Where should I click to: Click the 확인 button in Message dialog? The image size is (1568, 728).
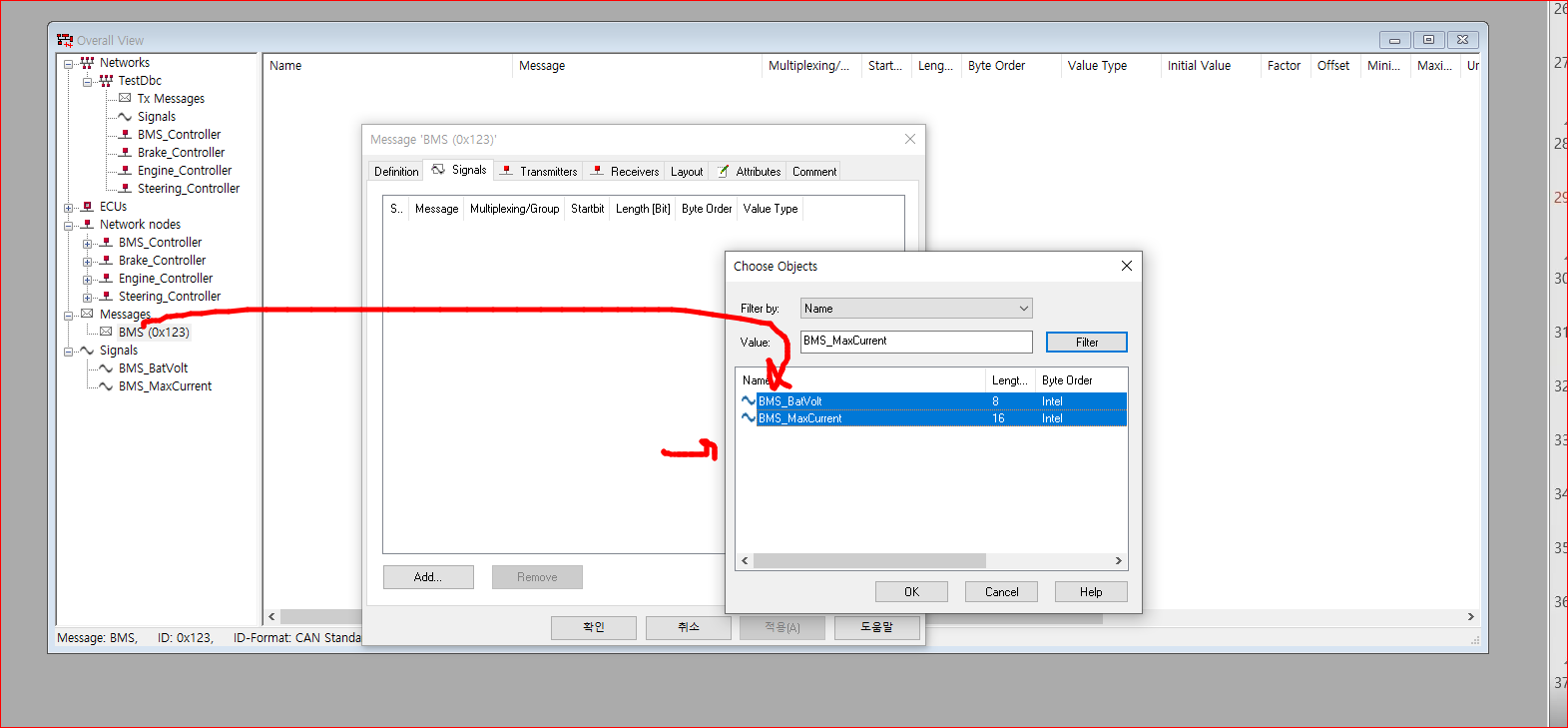click(594, 627)
